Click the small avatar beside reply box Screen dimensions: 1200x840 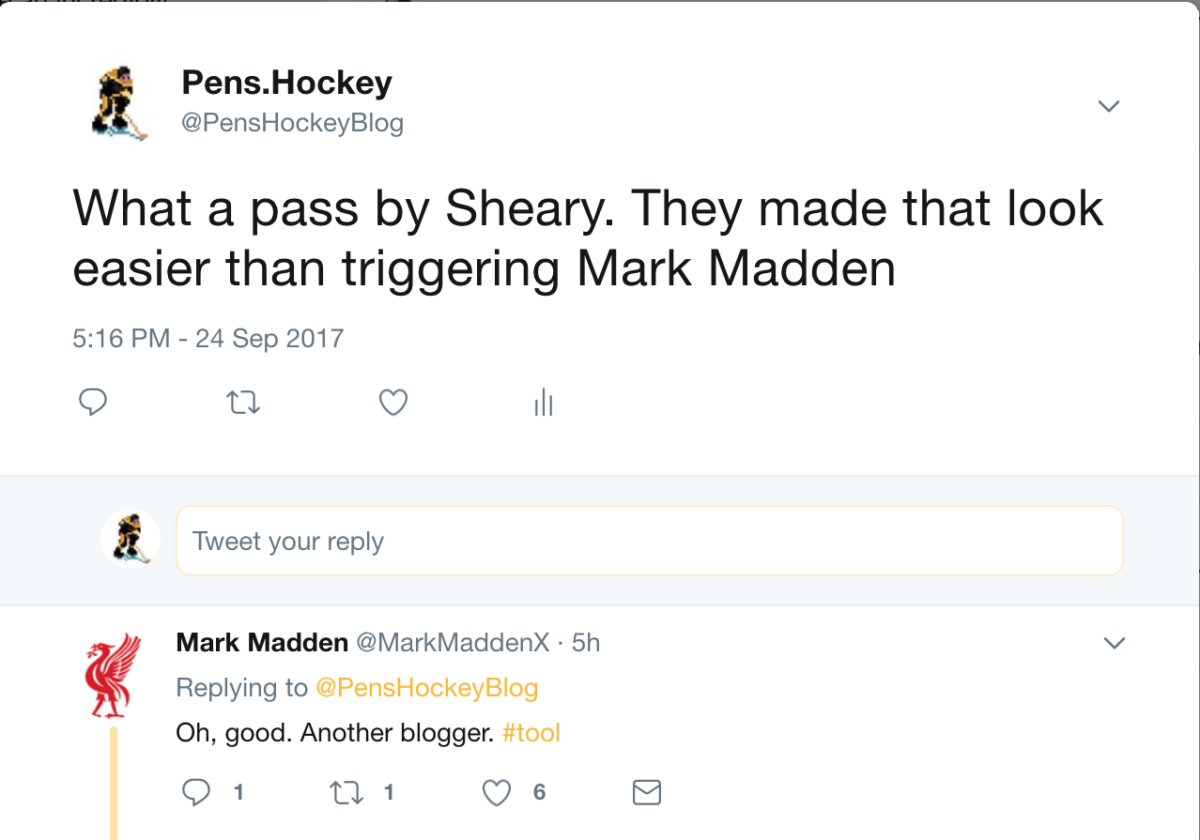point(130,539)
